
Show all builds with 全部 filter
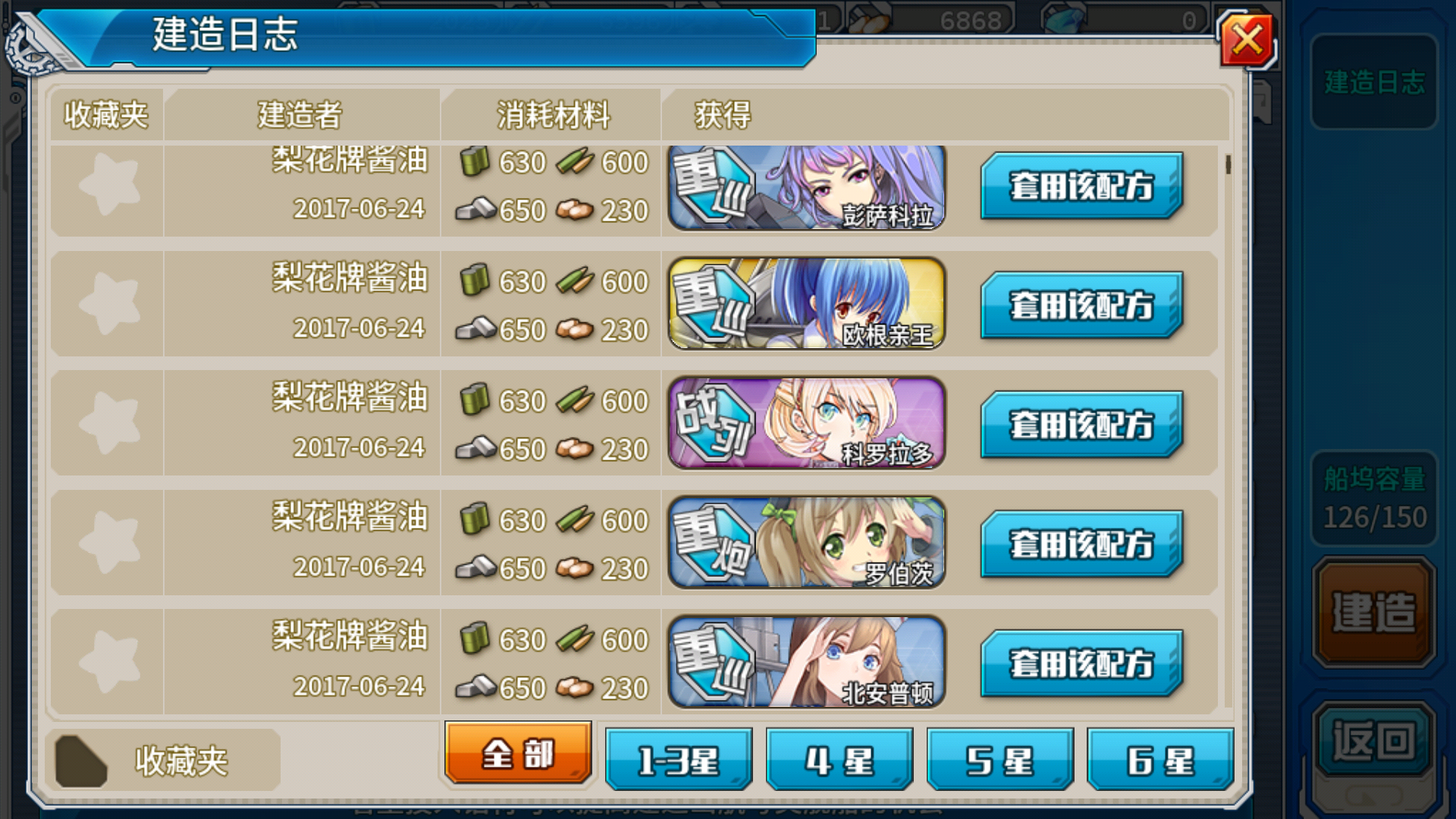519,753
